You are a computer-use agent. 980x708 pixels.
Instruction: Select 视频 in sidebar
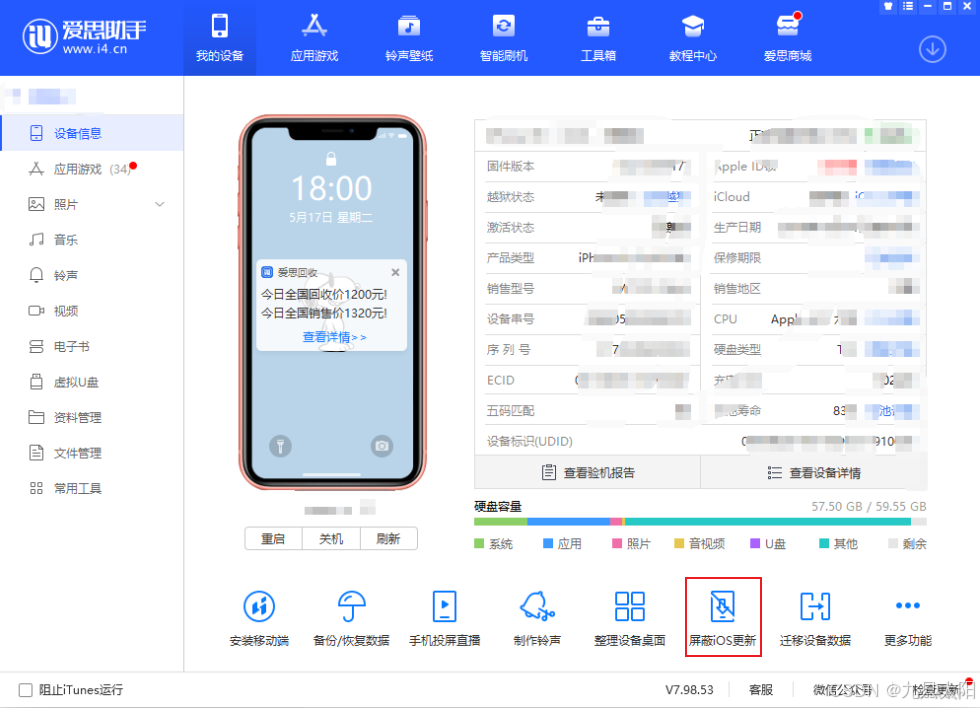(x=92, y=311)
